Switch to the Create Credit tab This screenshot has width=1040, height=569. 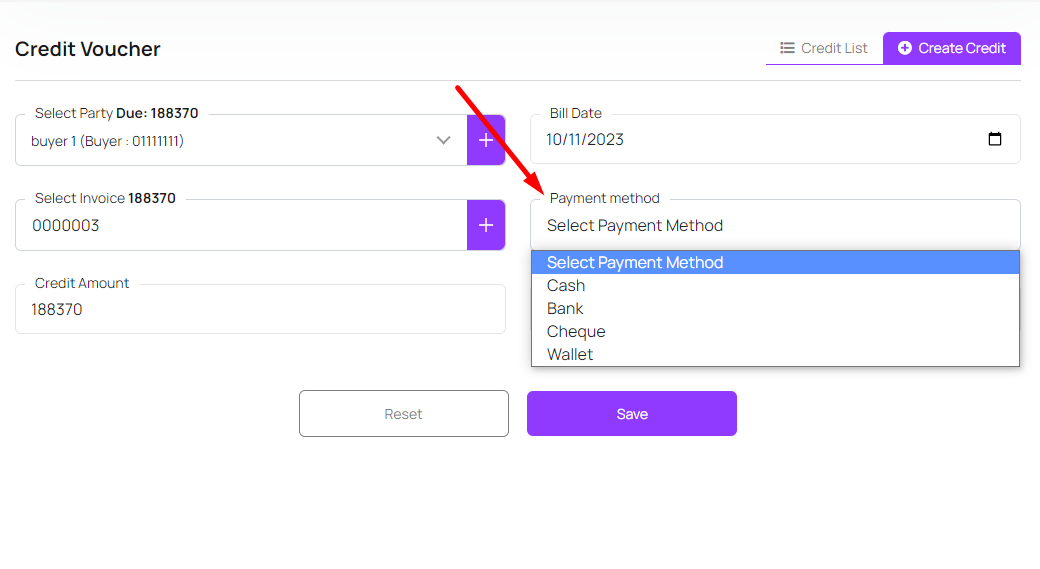[x=951, y=48]
